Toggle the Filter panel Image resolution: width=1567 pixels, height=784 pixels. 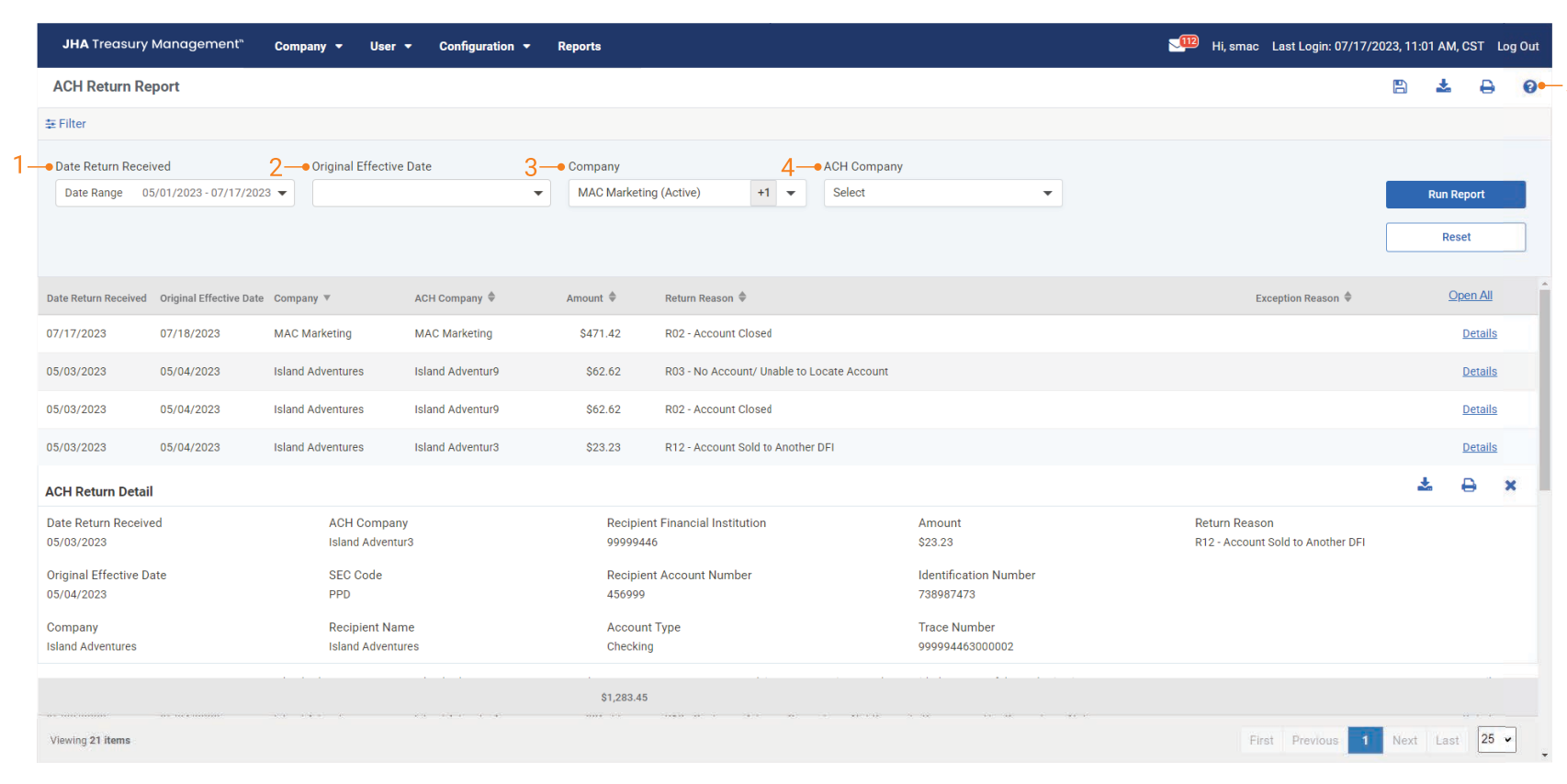point(66,124)
